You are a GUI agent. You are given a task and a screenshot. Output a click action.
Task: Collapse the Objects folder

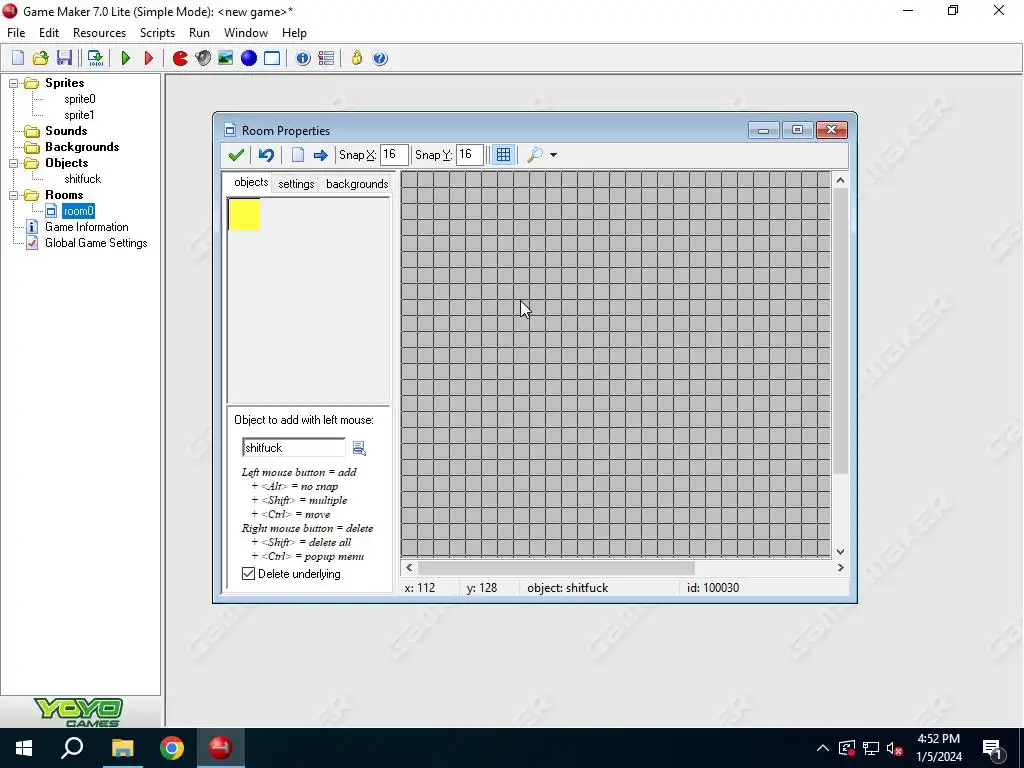13,163
